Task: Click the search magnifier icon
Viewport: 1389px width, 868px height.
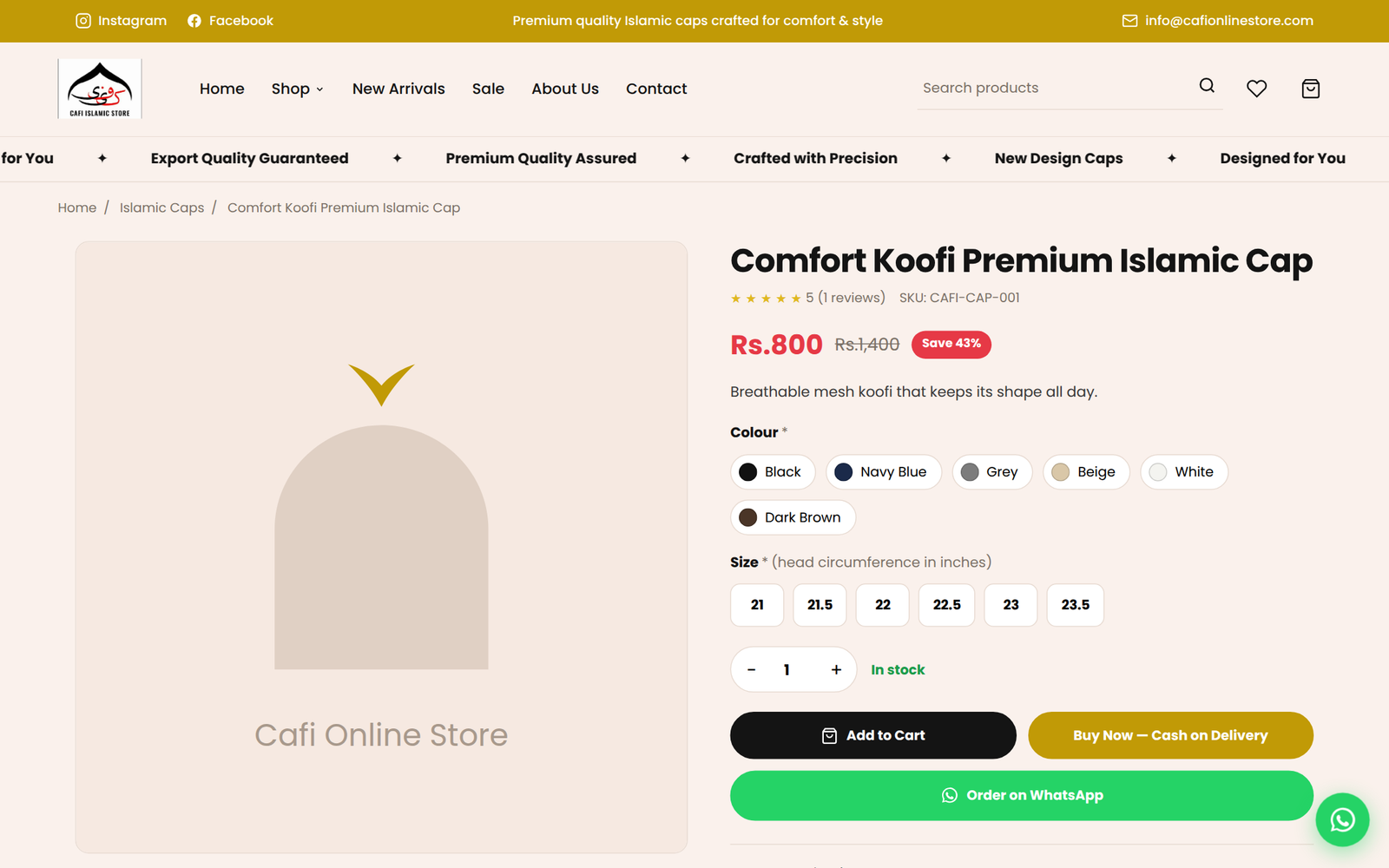Action: tap(1207, 86)
